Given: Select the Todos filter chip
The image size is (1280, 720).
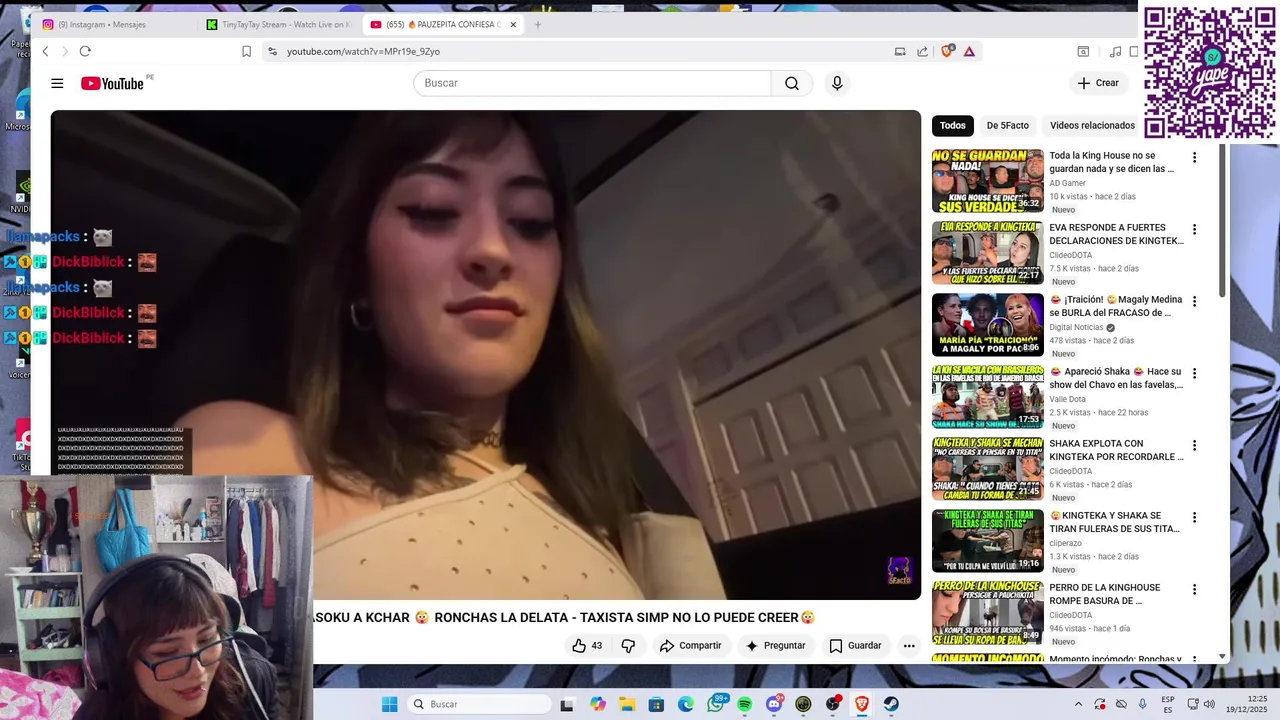Looking at the screenshot, I should (953, 126).
